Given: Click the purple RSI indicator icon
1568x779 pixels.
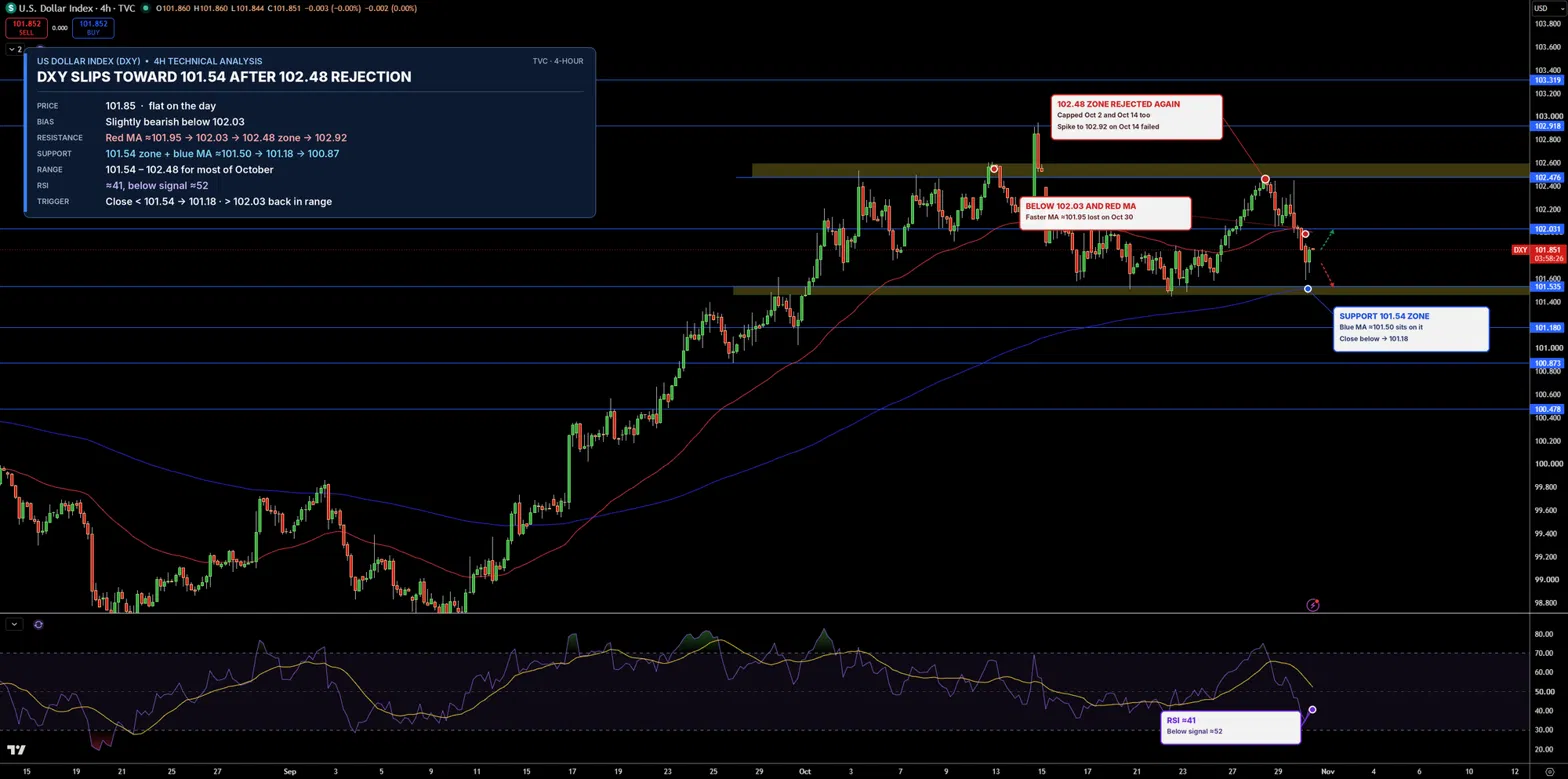Looking at the screenshot, I should pos(38,624).
